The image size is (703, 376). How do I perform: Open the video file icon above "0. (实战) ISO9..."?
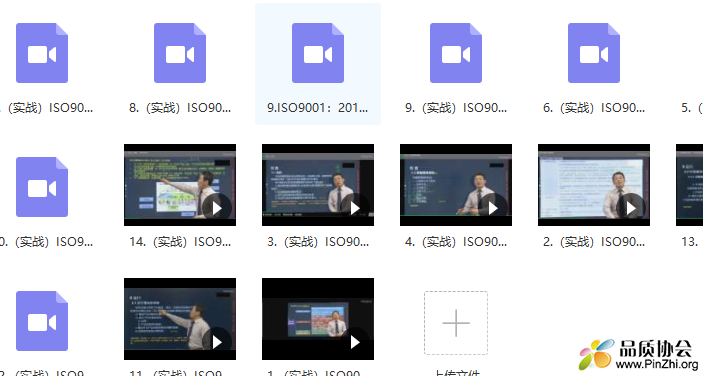pos(42,187)
